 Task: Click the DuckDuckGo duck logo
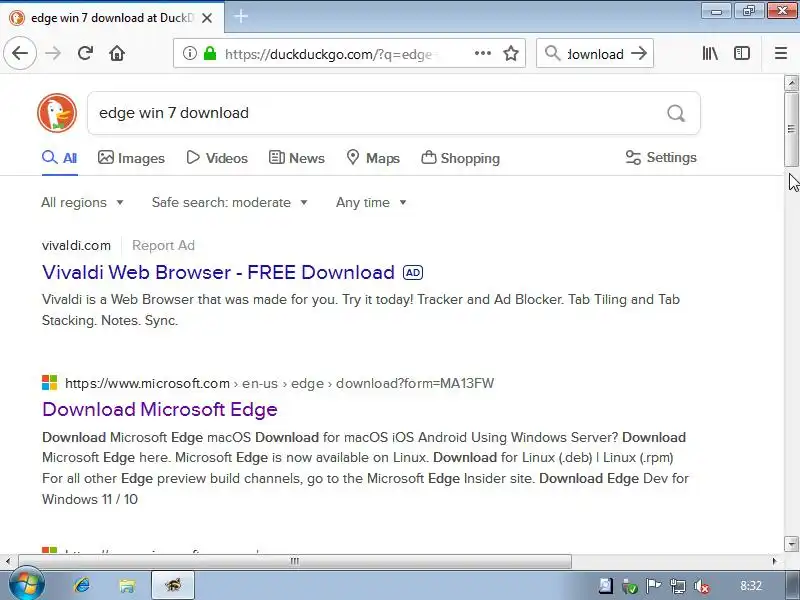coord(57,113)
